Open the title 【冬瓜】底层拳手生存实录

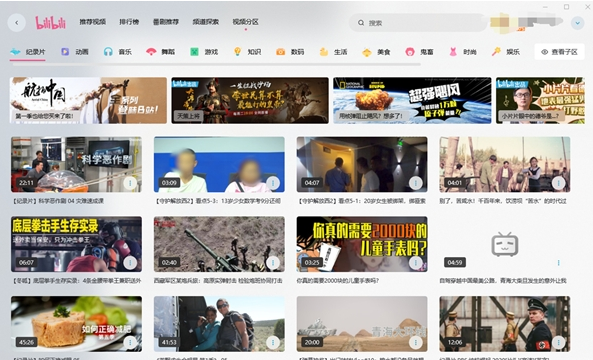point(76,281)
